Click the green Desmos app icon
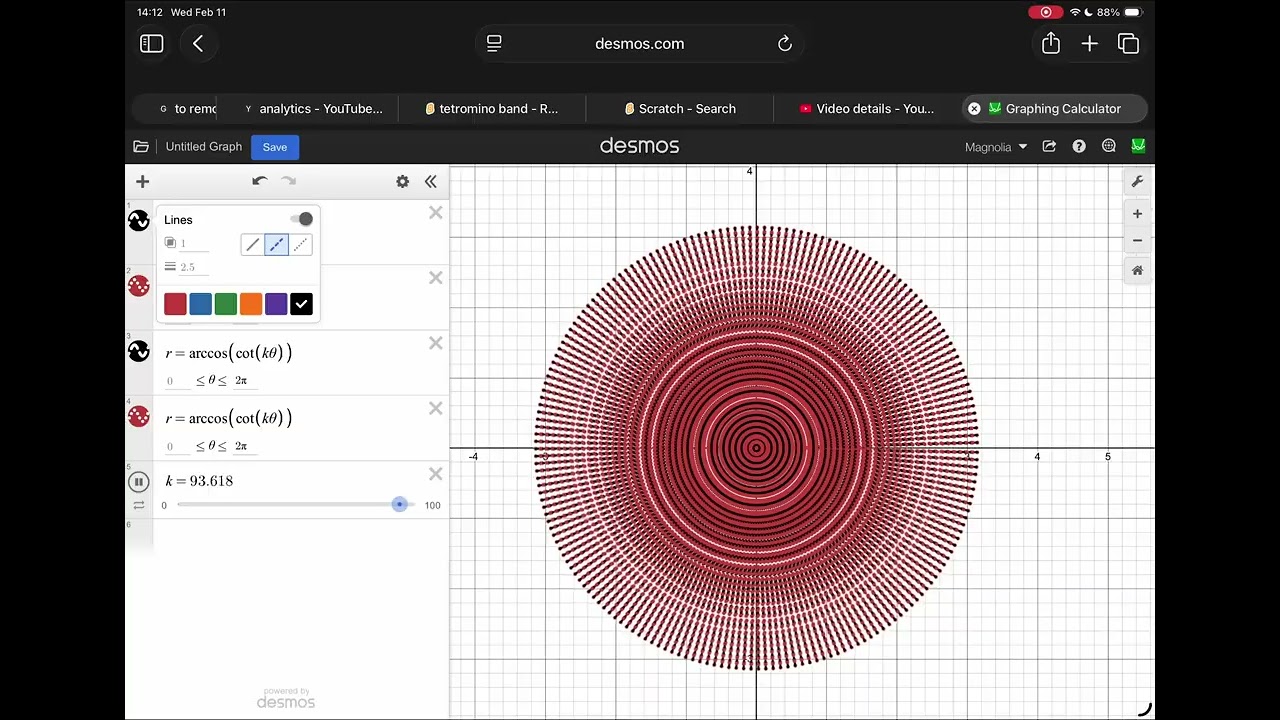1280x720 pixels. tap(1138, 146)
